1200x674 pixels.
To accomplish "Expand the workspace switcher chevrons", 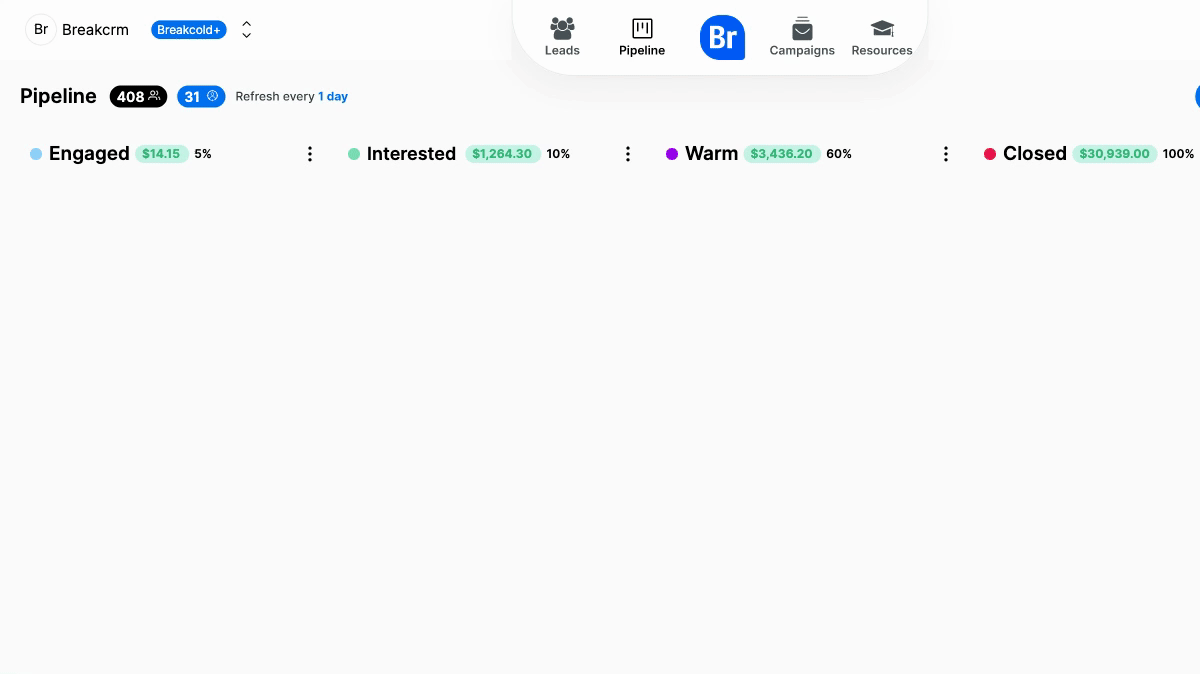I will (x=247, y=30).
